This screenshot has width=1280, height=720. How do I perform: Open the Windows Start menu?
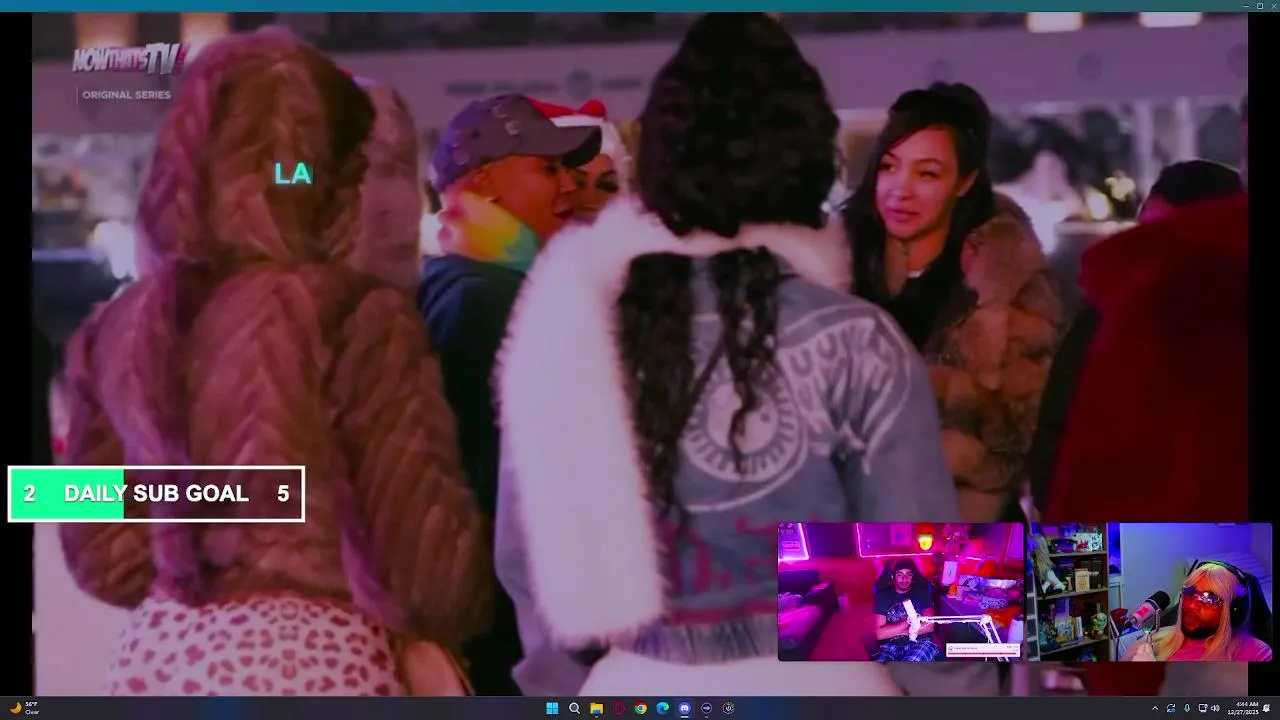552,708
